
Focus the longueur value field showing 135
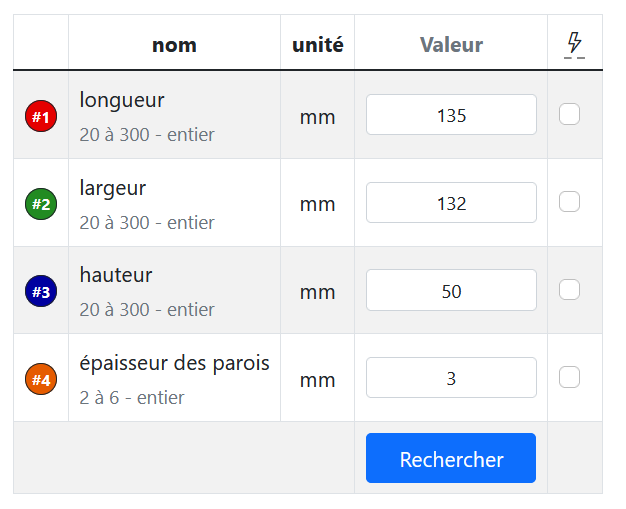point(451,115)
